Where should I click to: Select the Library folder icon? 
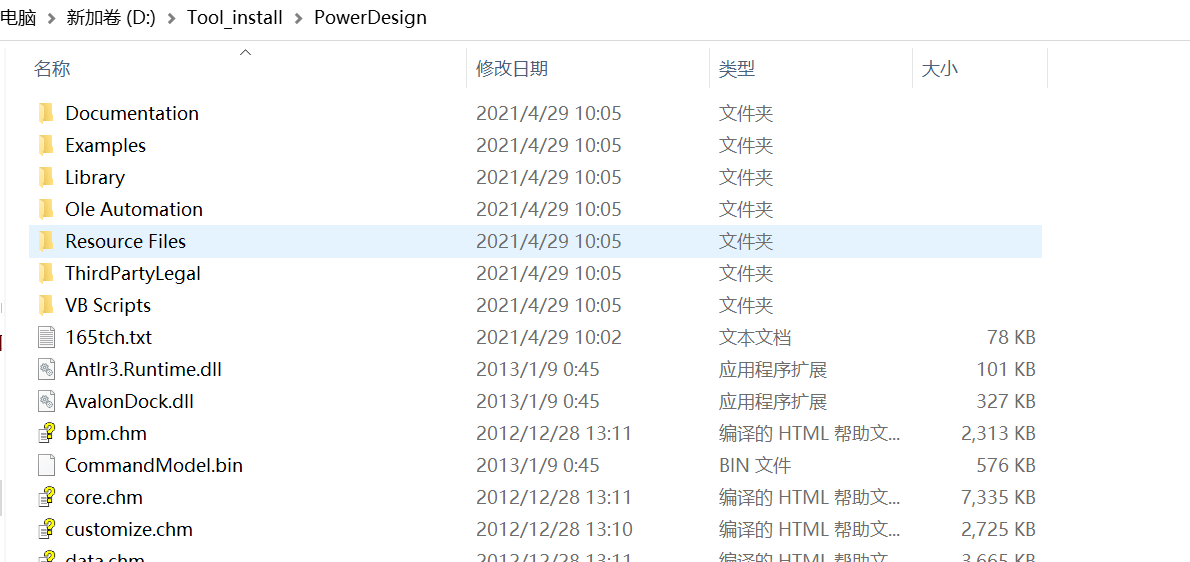tap(46, 177)
